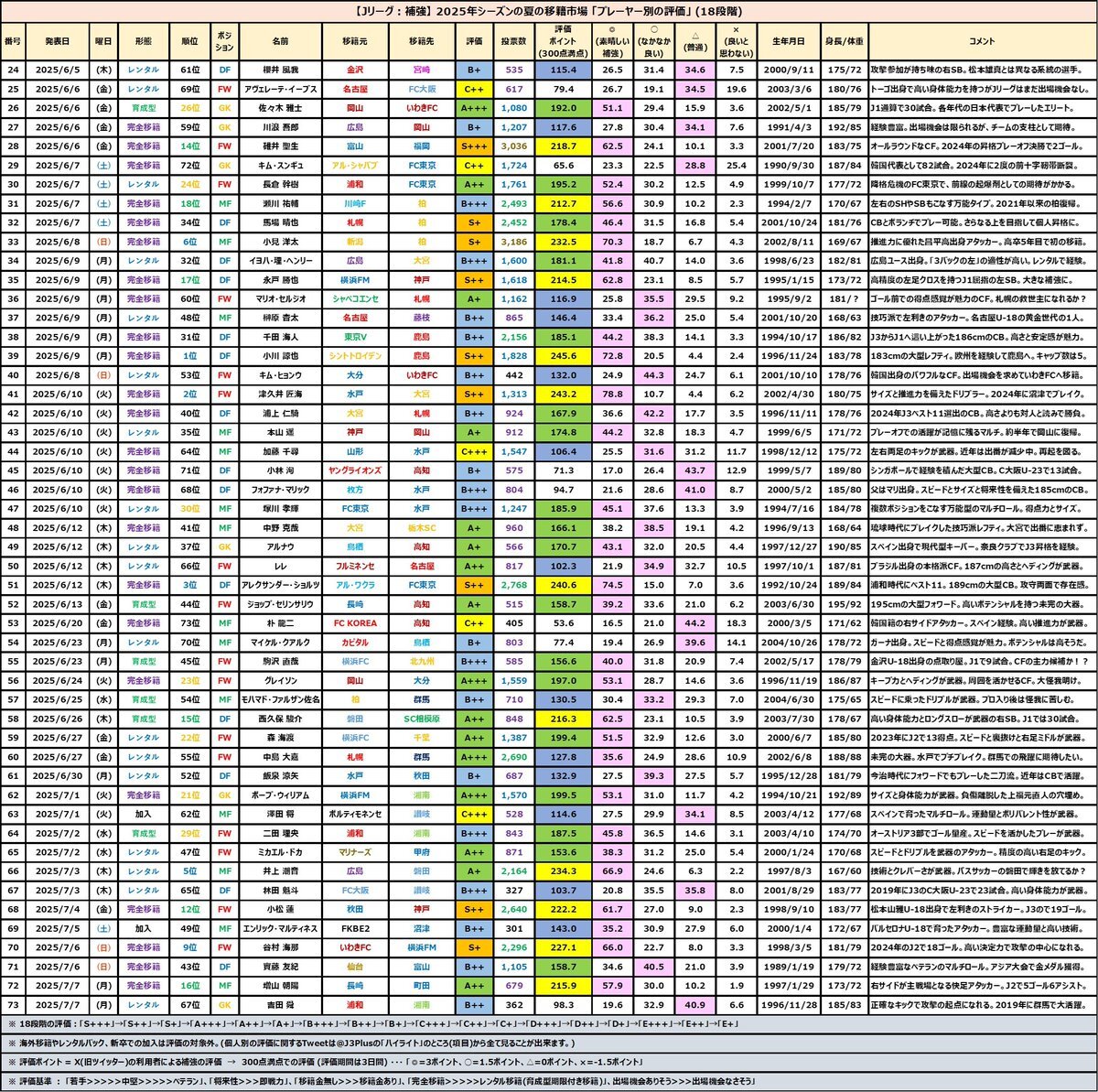This screenshot has width=1098, height=1092.
Task: Click source club 東京V
Action: [354, 339]
